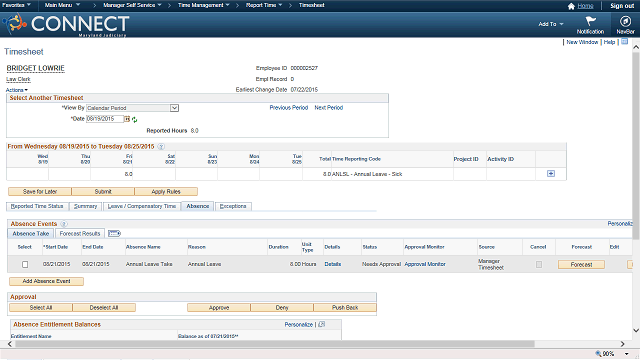Click the horizontal scrollbar at page bottom
The image size is (640, 360).
[275, 344]
